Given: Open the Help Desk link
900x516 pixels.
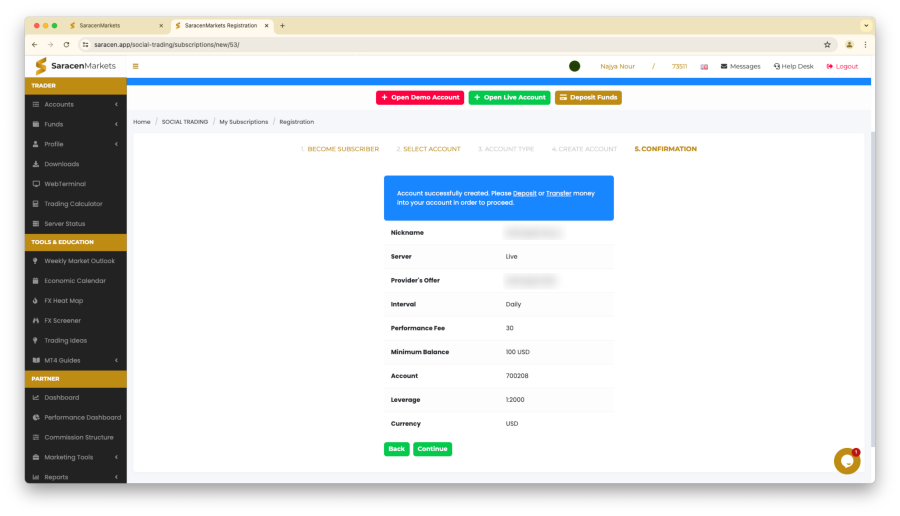Looking at the screenshot, I should (x=793, y=67).
